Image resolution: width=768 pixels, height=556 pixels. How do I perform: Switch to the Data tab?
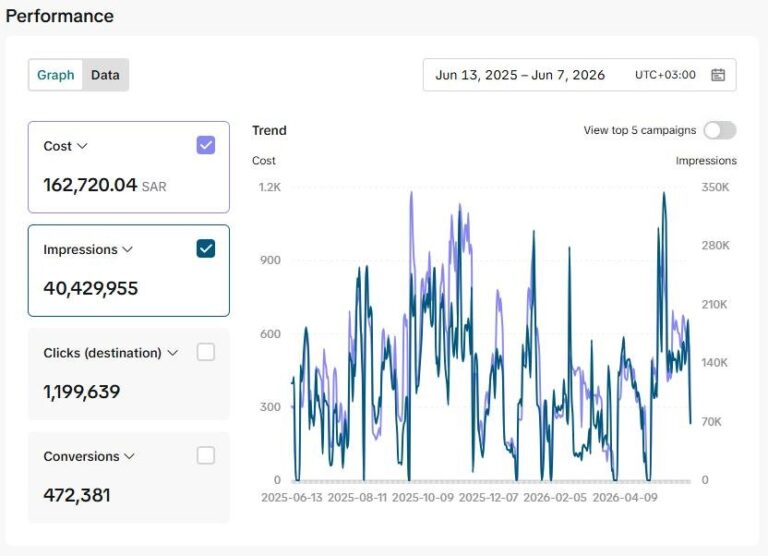[105, 75]
